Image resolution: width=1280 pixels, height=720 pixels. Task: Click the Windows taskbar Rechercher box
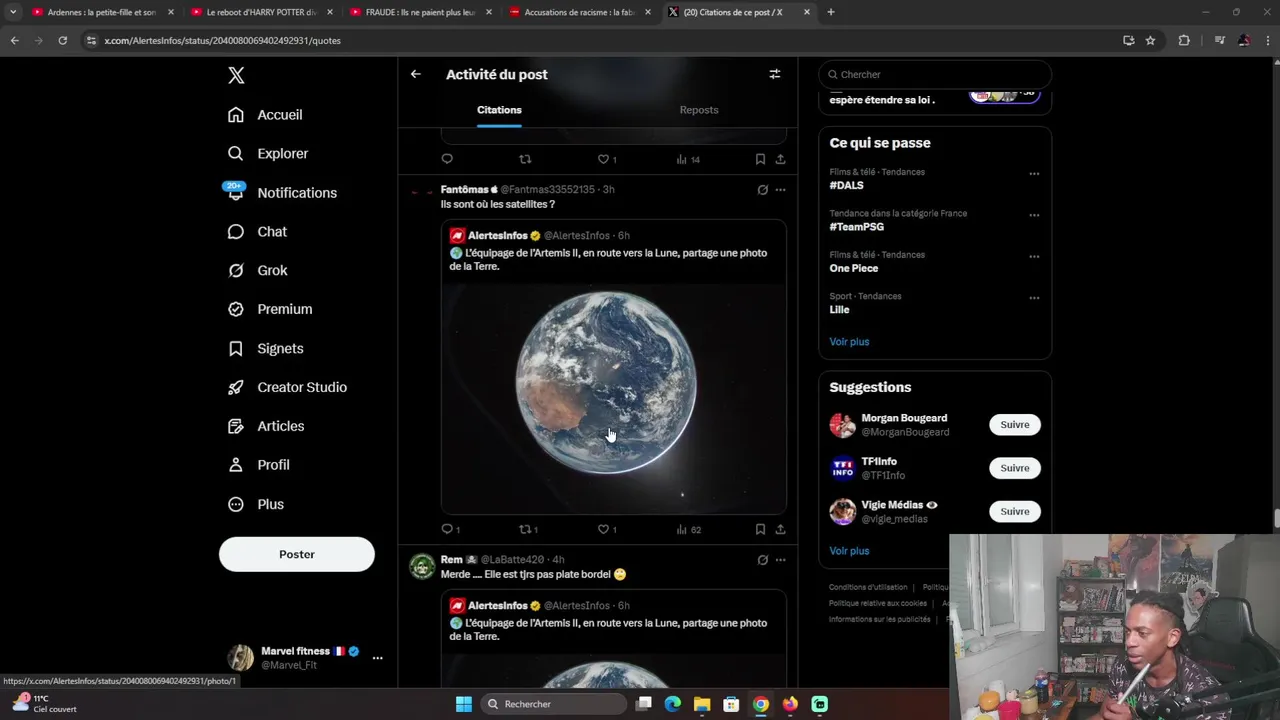coord(552,704)
